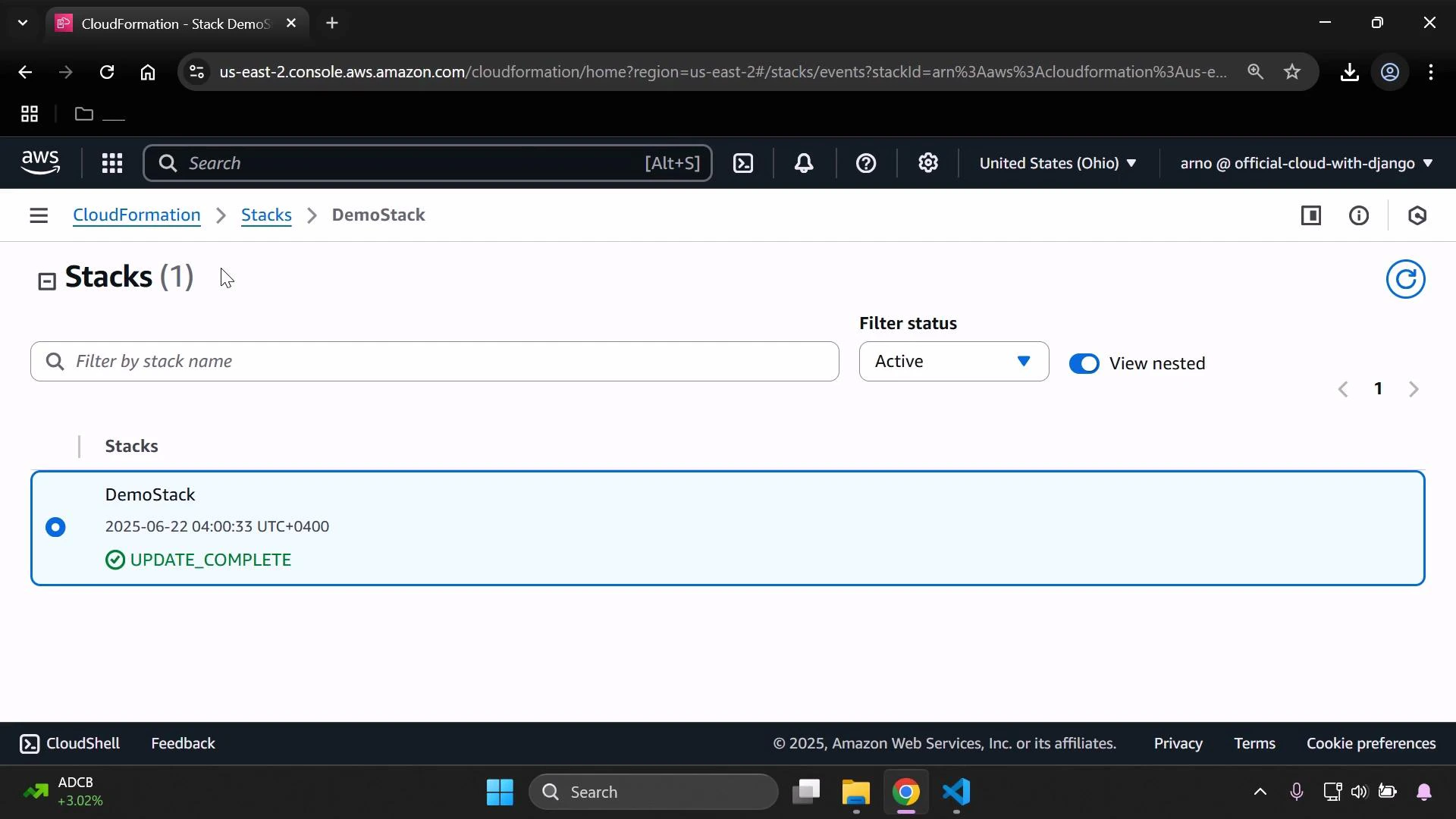Disable the View nested toggle
This screenshot has width=1456, height=819.
point(1084,363)
